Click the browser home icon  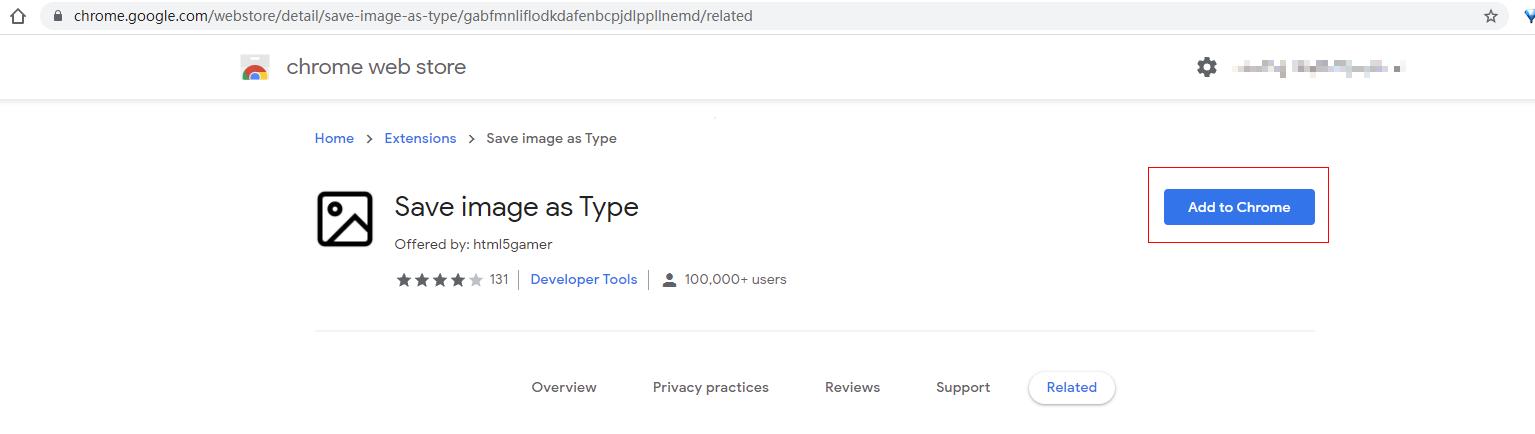click(x=17, y=16)
